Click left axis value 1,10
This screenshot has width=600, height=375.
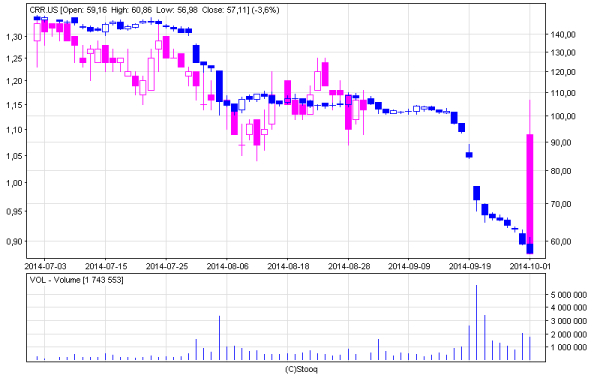click(14, 130)
